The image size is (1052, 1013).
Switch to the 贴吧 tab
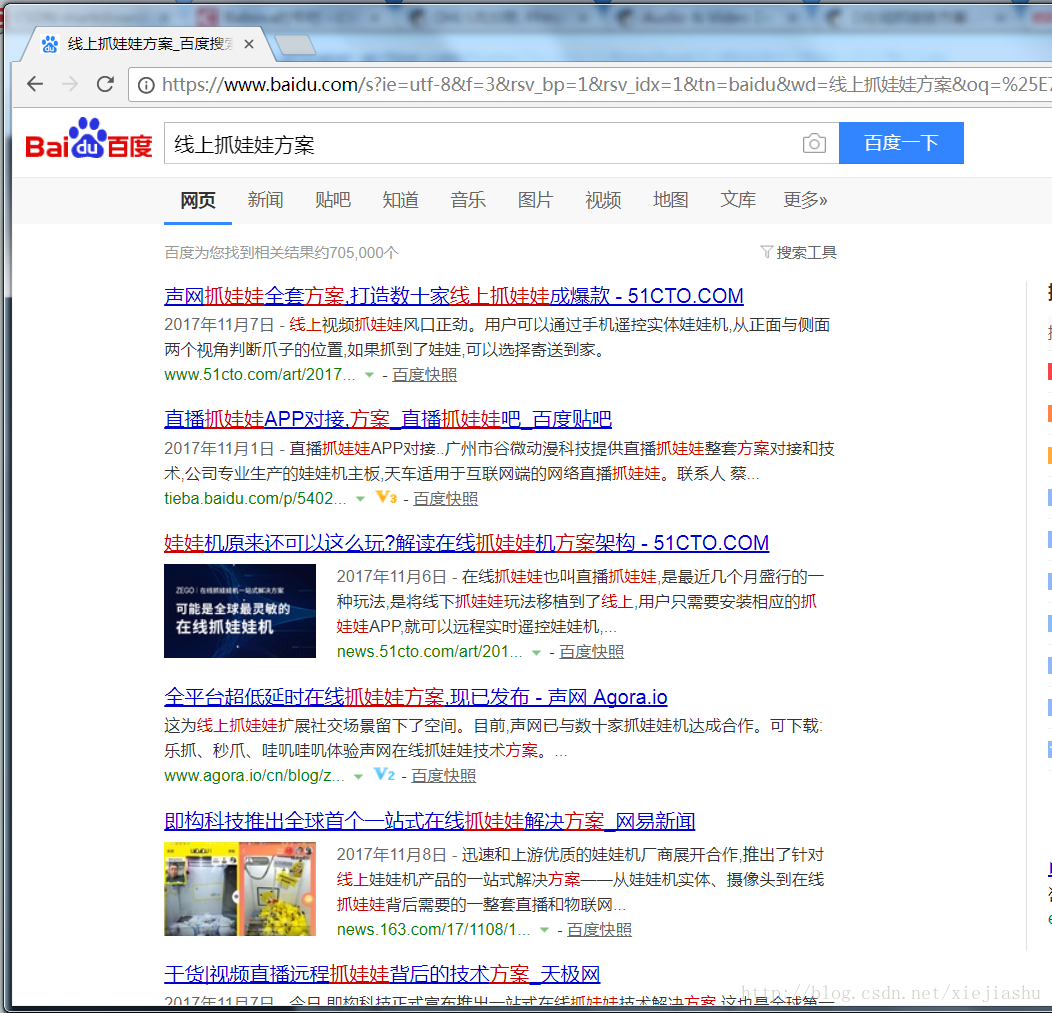(x=333, y=200)
